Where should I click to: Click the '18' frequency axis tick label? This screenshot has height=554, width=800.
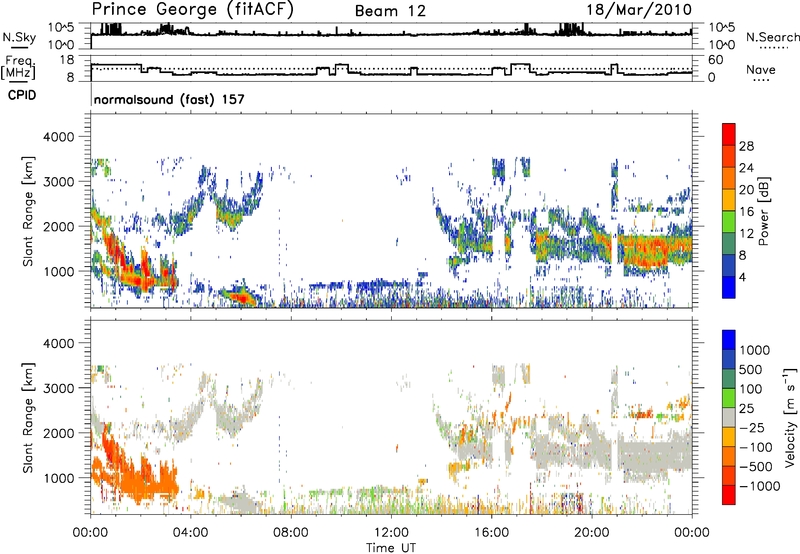(x=67, y=59)
